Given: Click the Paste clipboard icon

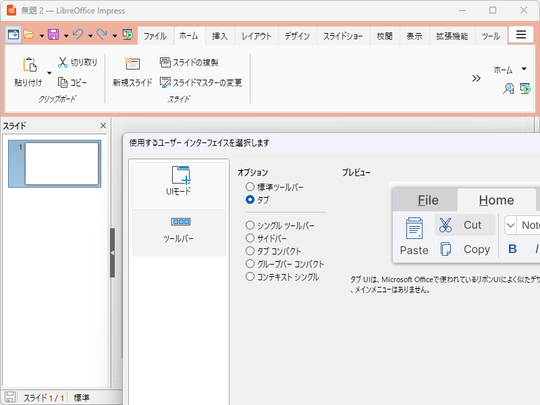Looking at the screenshot, I should point(30,65).
